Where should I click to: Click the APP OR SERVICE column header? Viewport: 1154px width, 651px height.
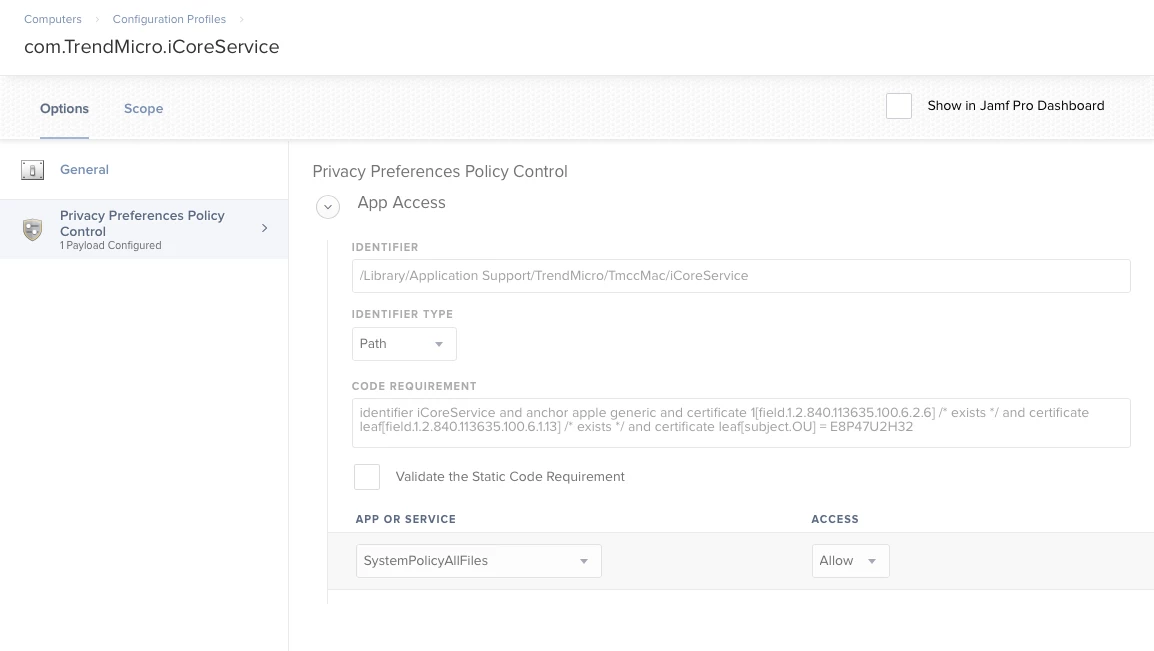(x=406, y=519)
